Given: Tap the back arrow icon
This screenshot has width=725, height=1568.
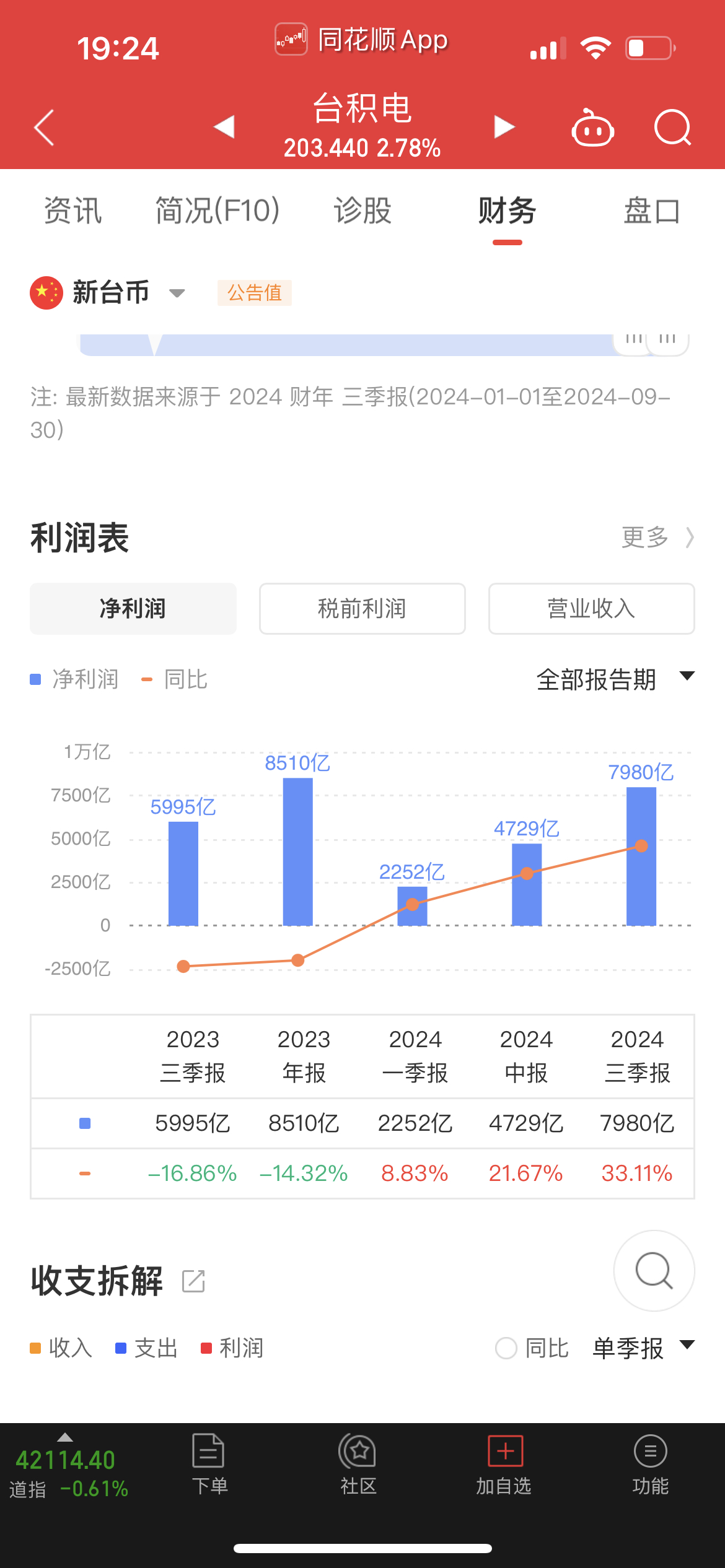Looking at the screenshot, I should tap(45, 128).
